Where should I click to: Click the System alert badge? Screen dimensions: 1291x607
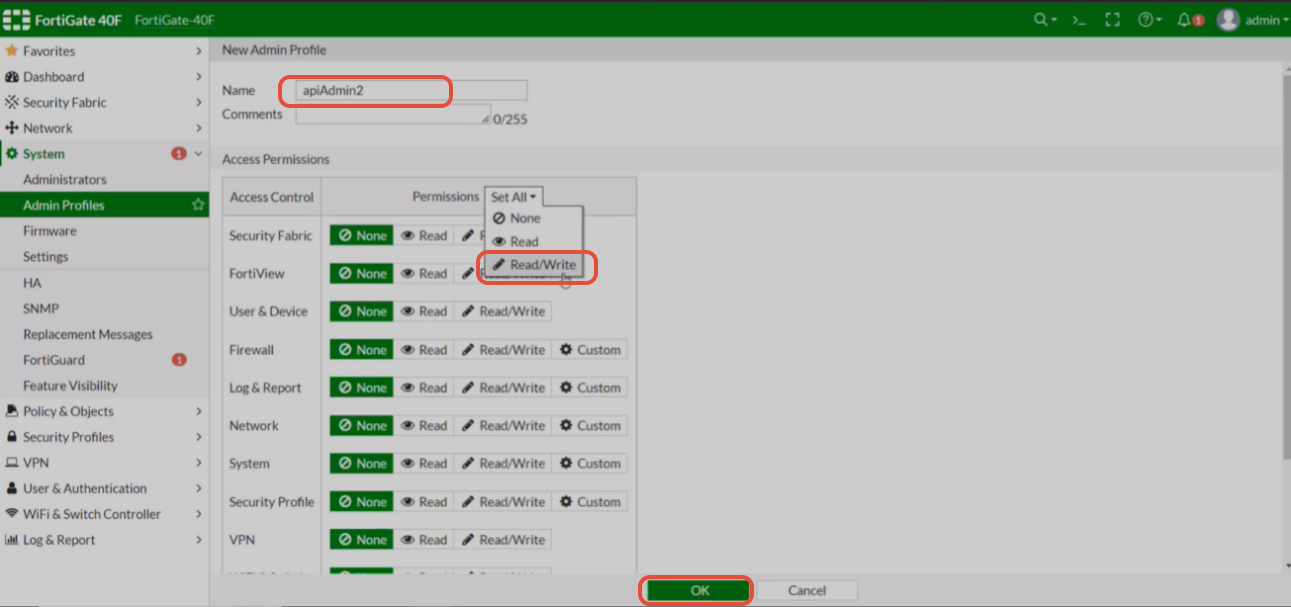179,154
